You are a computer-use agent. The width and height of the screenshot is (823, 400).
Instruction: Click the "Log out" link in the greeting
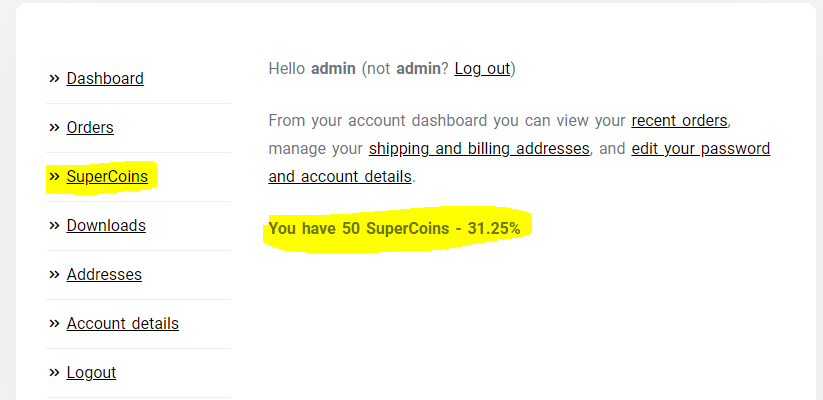pyautogui.click(x=482, y=69)
